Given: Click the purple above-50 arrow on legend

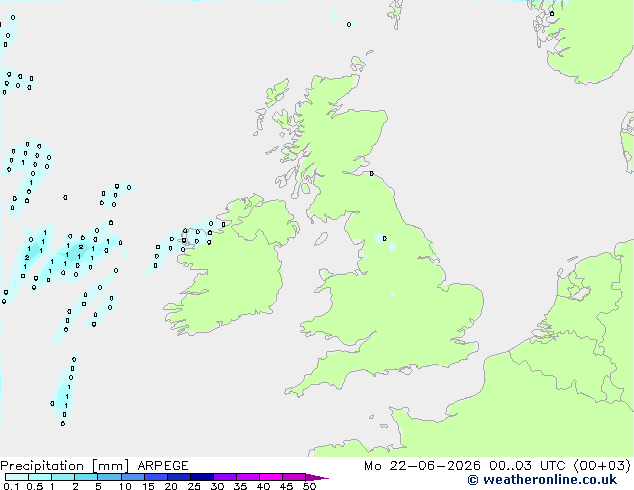Looking at the screenshot, I should coord(317,477).
